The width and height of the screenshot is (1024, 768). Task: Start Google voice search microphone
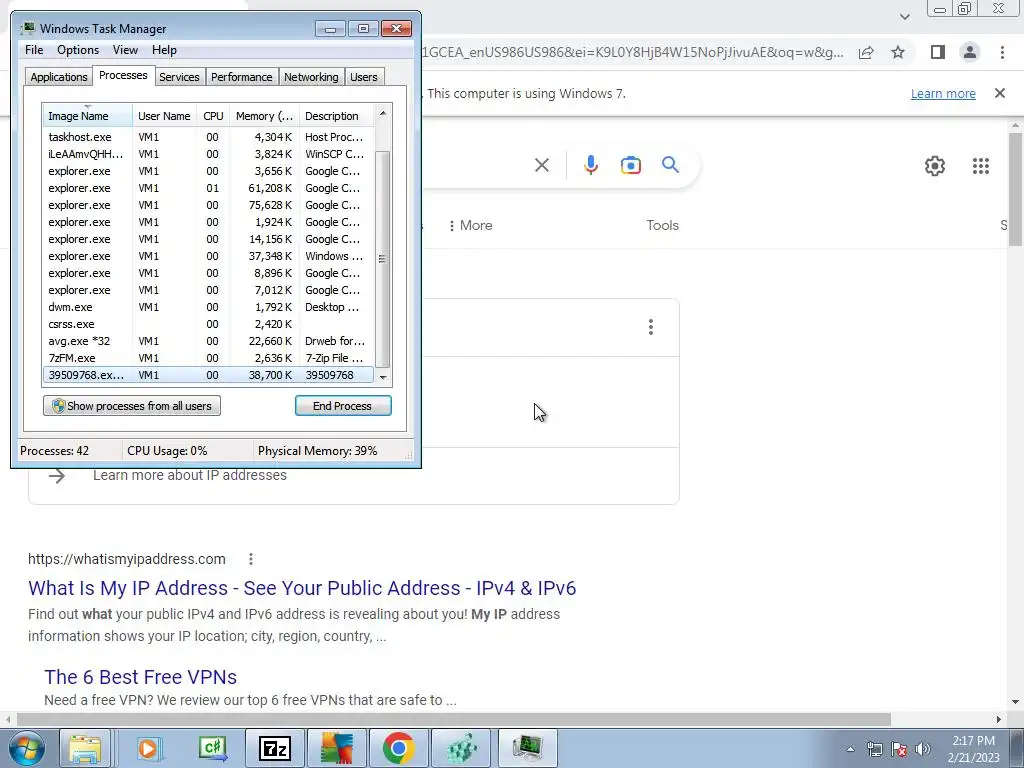pos(590,165)
